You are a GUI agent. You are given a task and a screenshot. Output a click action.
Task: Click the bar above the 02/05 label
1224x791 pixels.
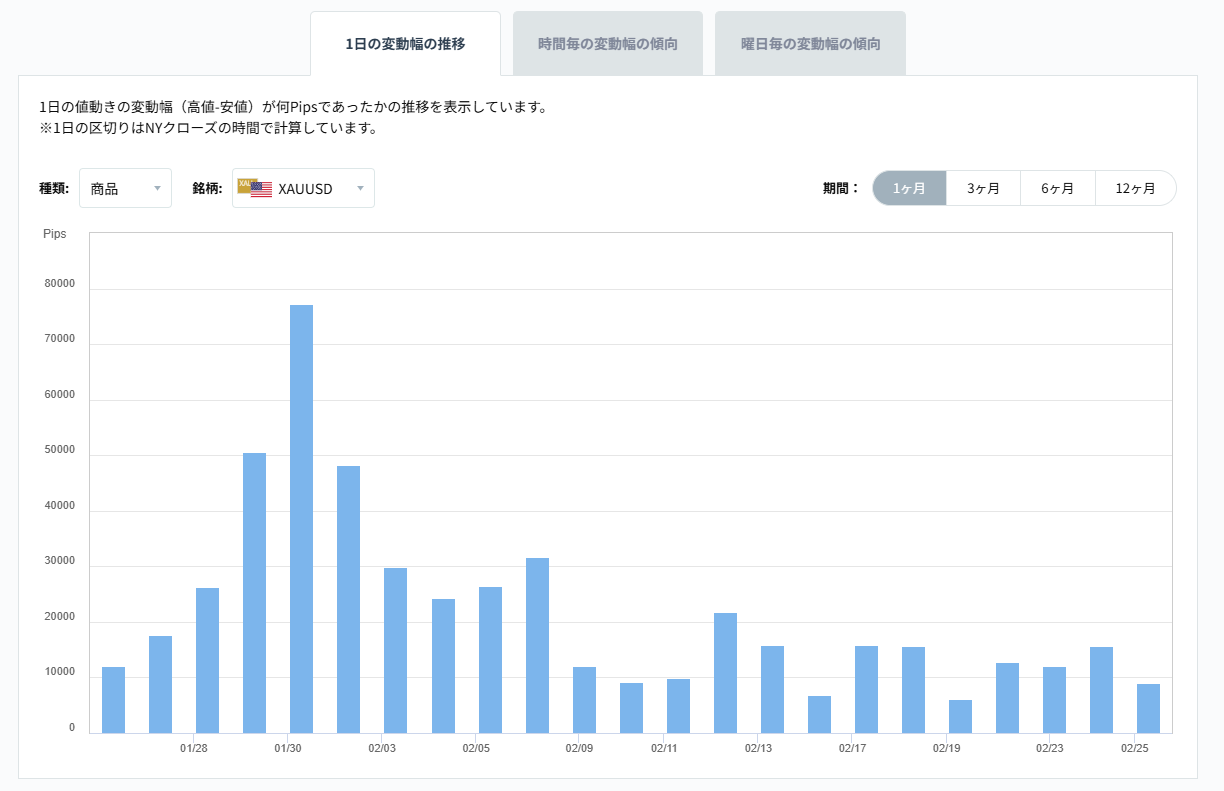(x=489, y=655)
